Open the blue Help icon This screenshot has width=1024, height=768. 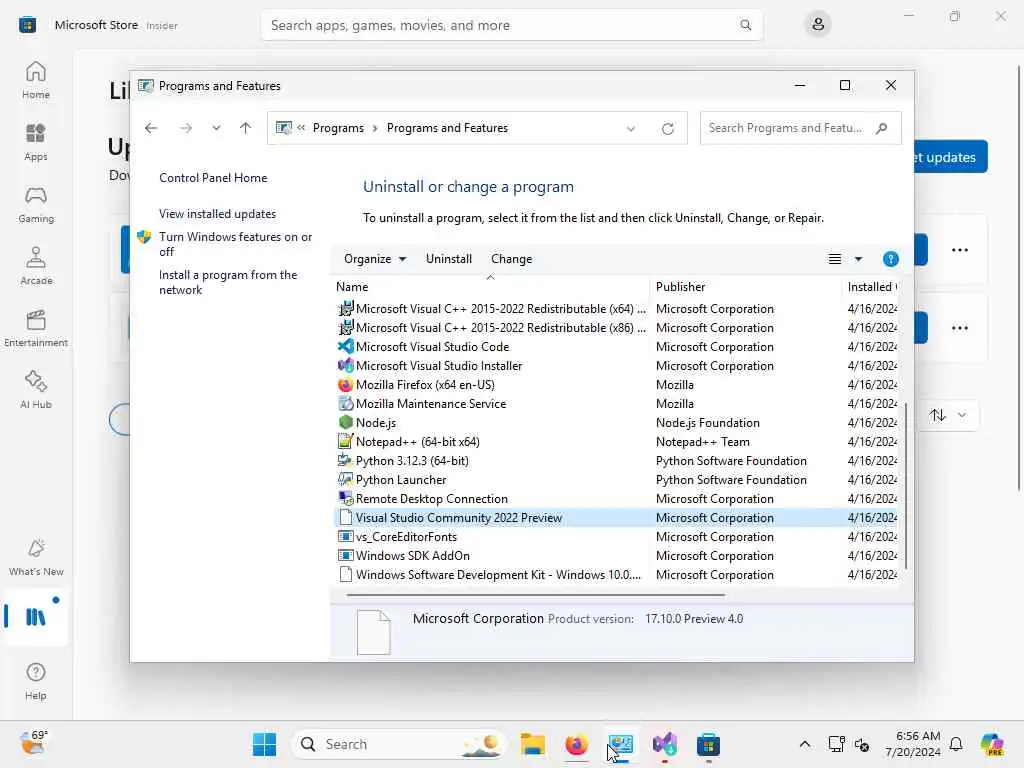[x=891, y=259]
